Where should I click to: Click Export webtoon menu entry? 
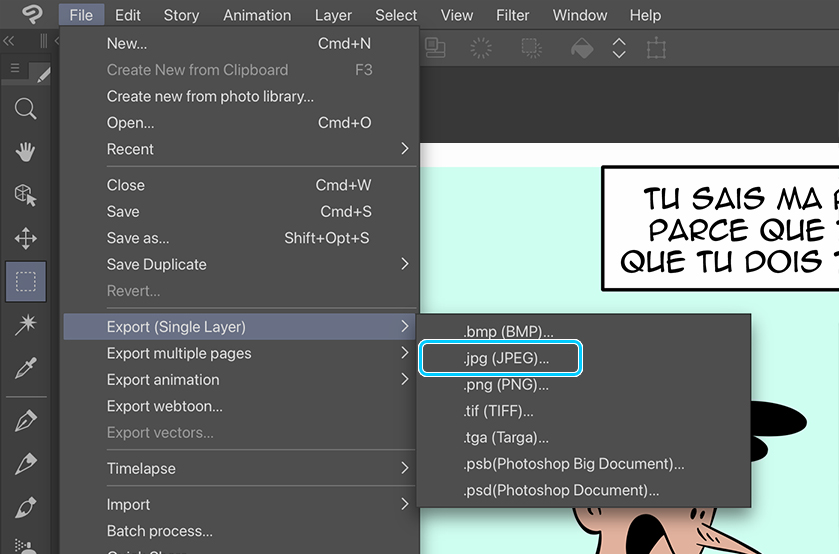[165, 406]
